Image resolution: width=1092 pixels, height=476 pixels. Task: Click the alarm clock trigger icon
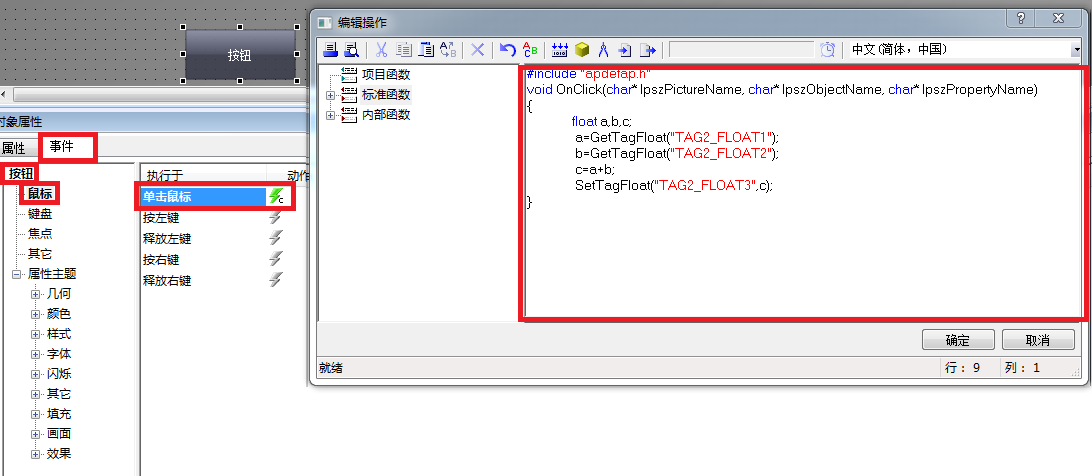pyautogui.click(x=827, y=49)
